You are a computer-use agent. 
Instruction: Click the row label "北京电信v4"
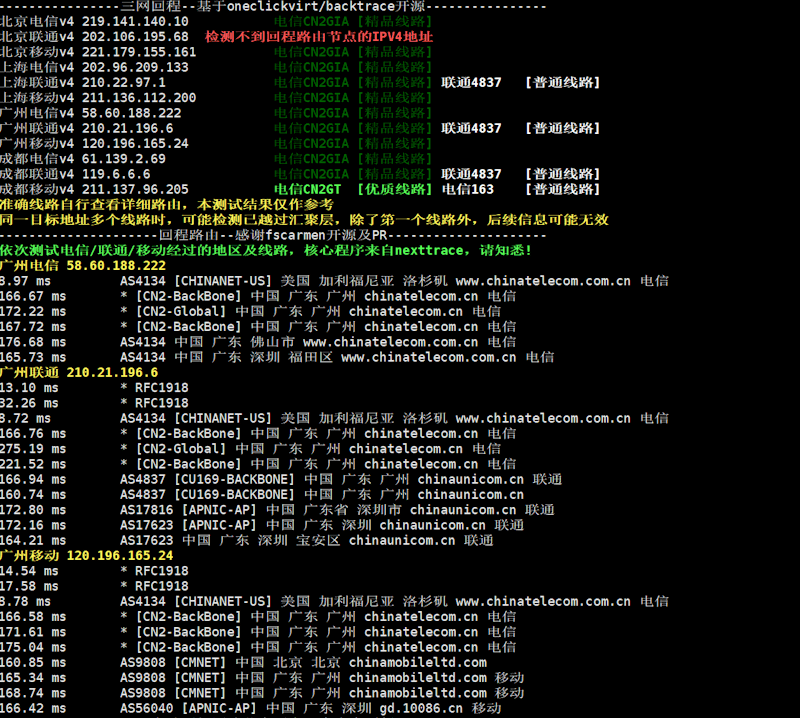[x=37, y=21]
